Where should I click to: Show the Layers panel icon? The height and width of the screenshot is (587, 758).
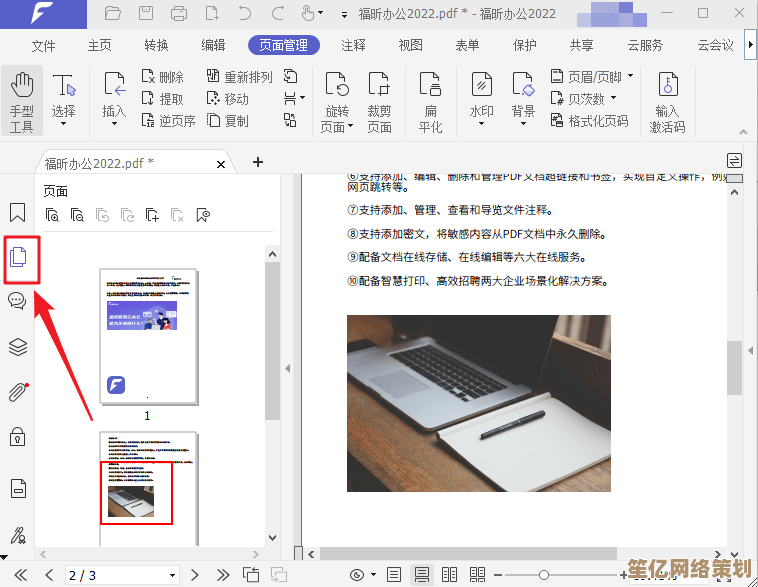click(17, 347)
